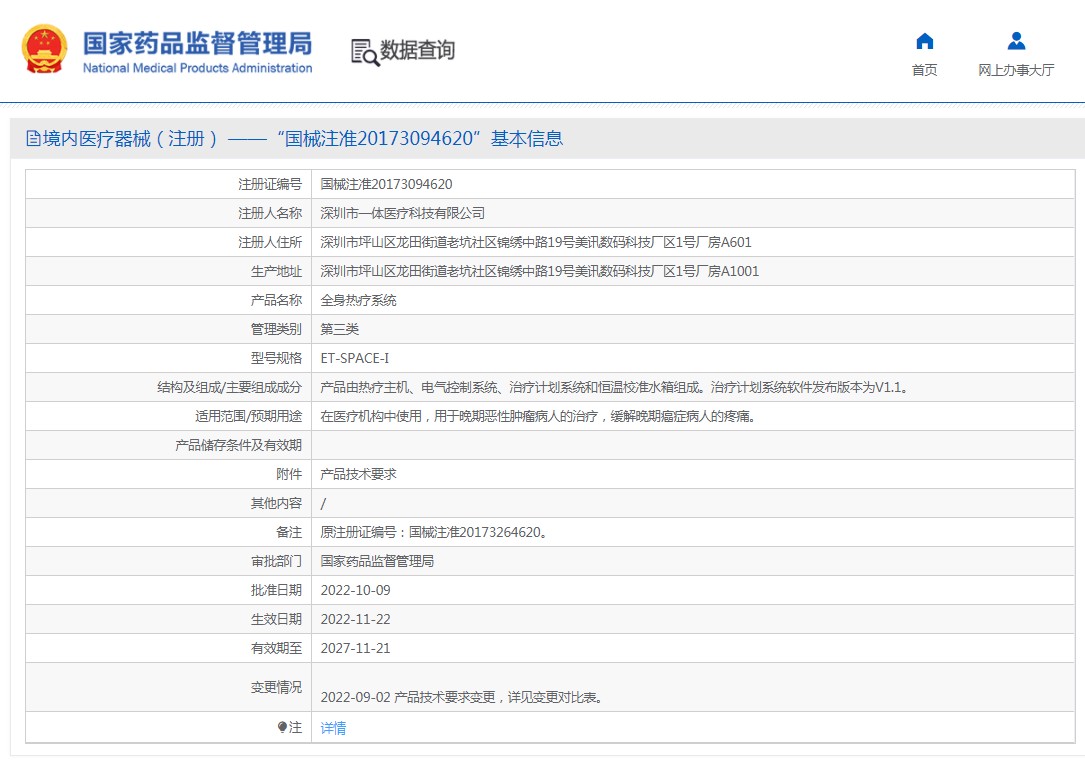This screenshot has width=1085, height=773.
Task: Click the production address ending A1001
Action: point(540,271)
